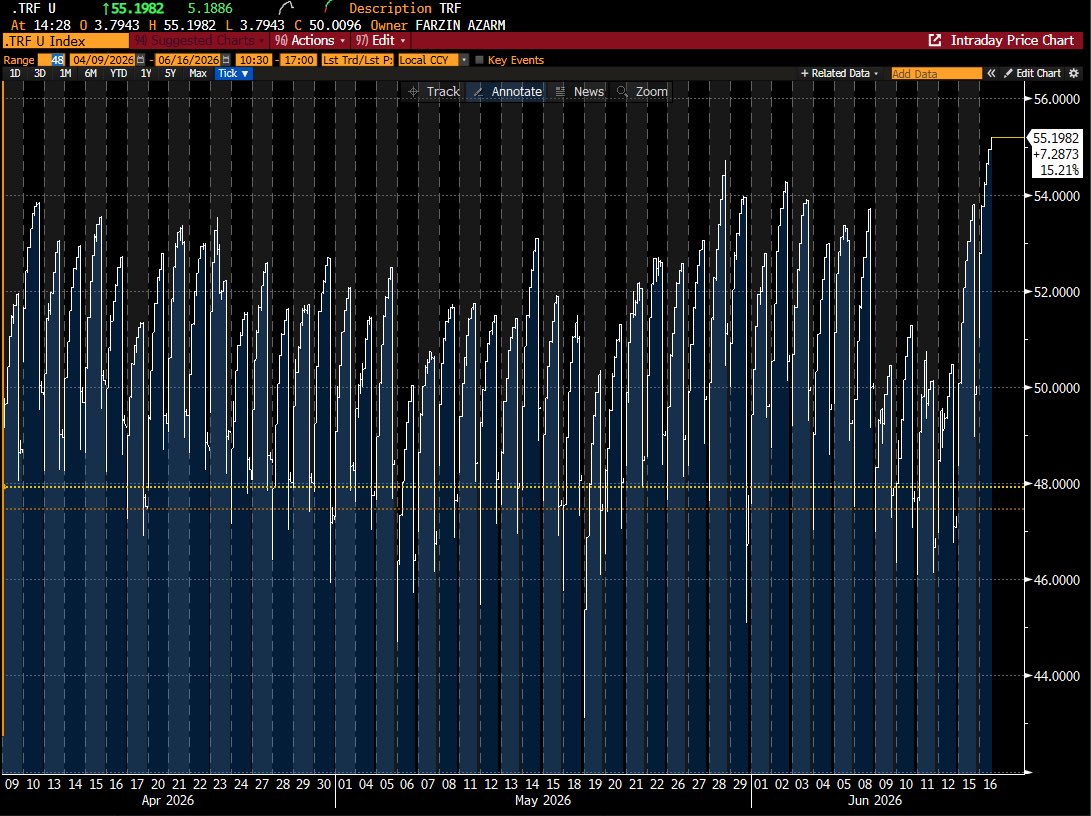Click the end time field 17:00
This screenshot has height=816, width=1091.
[298, 60]
